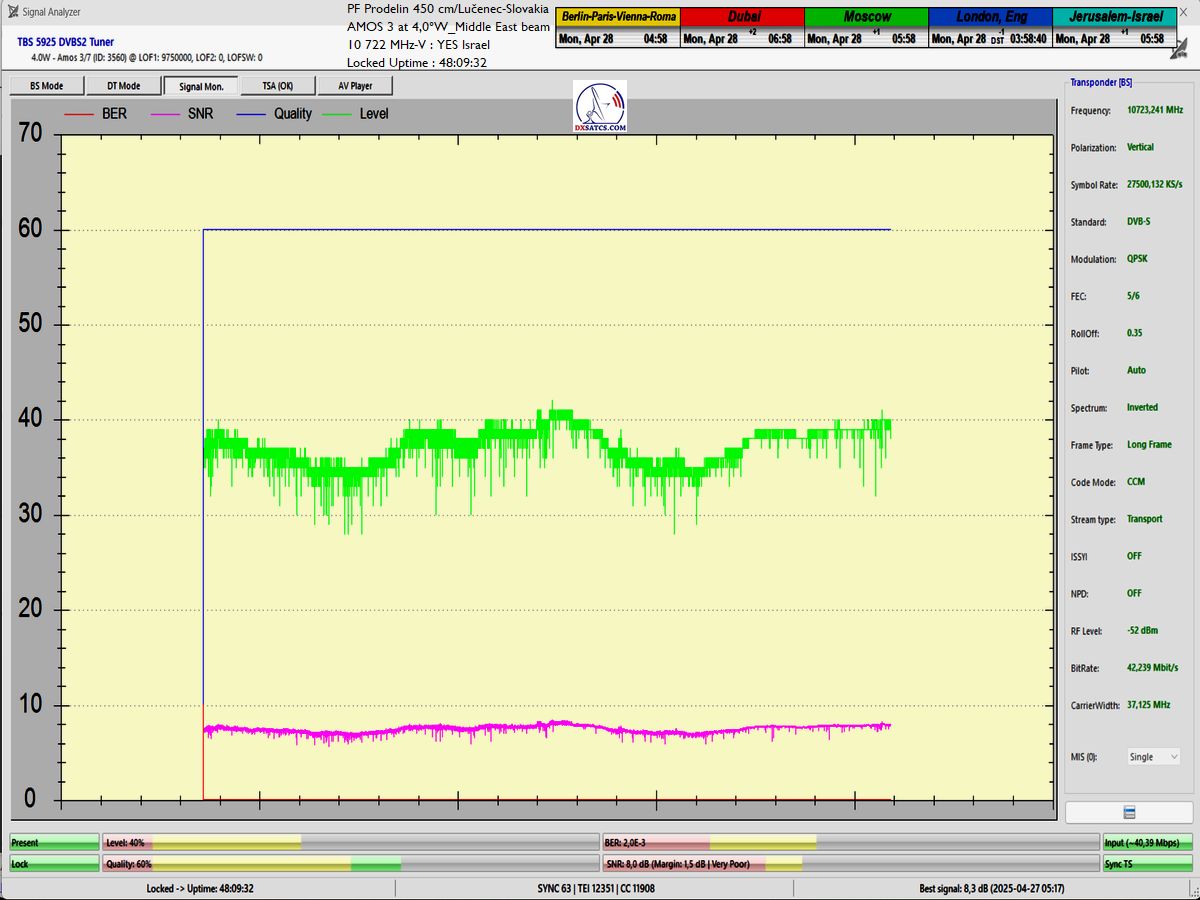Open the AV Player tab
Image resolution: width=1200 pixels, height=900 pixels.
(355, 86)
